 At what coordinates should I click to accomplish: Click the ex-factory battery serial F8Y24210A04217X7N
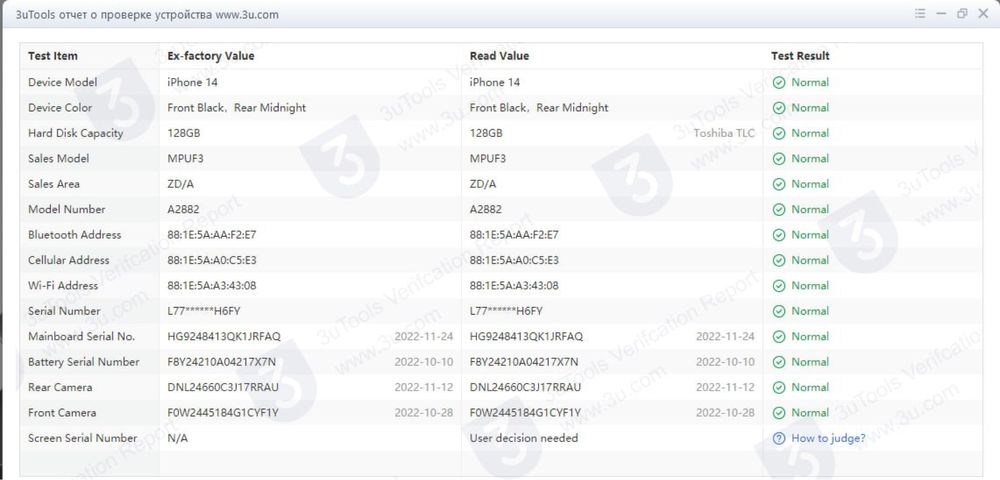pos(221,362)
